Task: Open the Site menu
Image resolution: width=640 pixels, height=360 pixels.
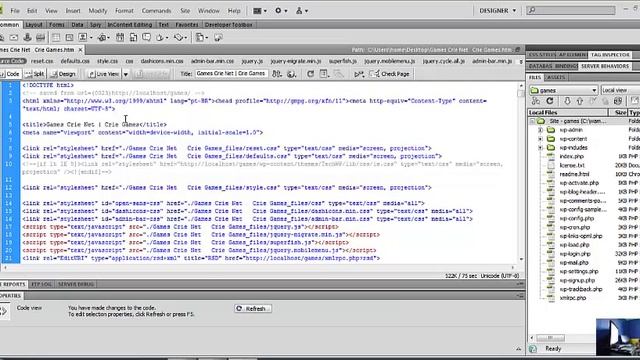Action: coord(185,11)
